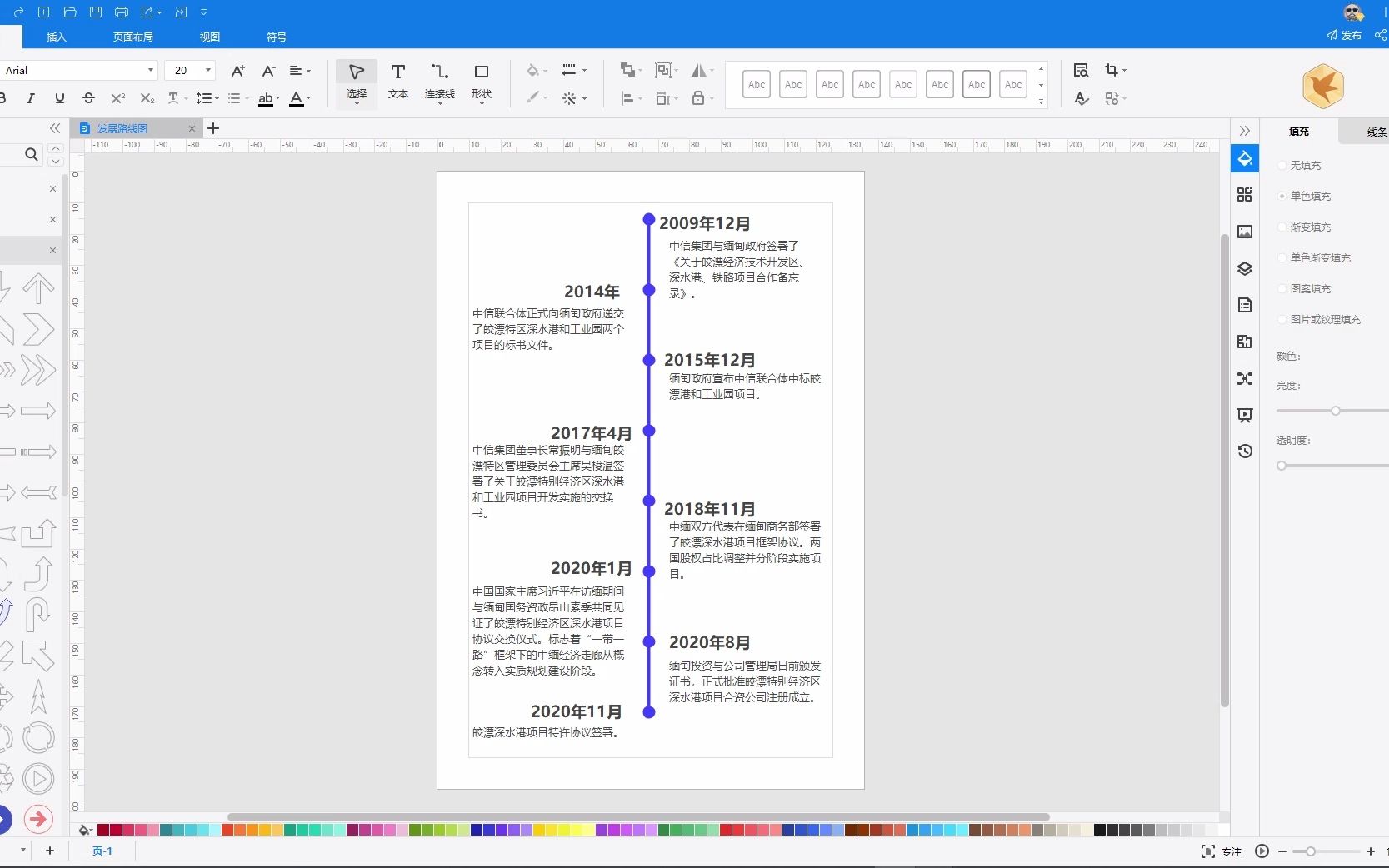The height and width of the screenshot is (868, 1389).
Task: Add a new page next to 页-1
Action: [50, 851]
